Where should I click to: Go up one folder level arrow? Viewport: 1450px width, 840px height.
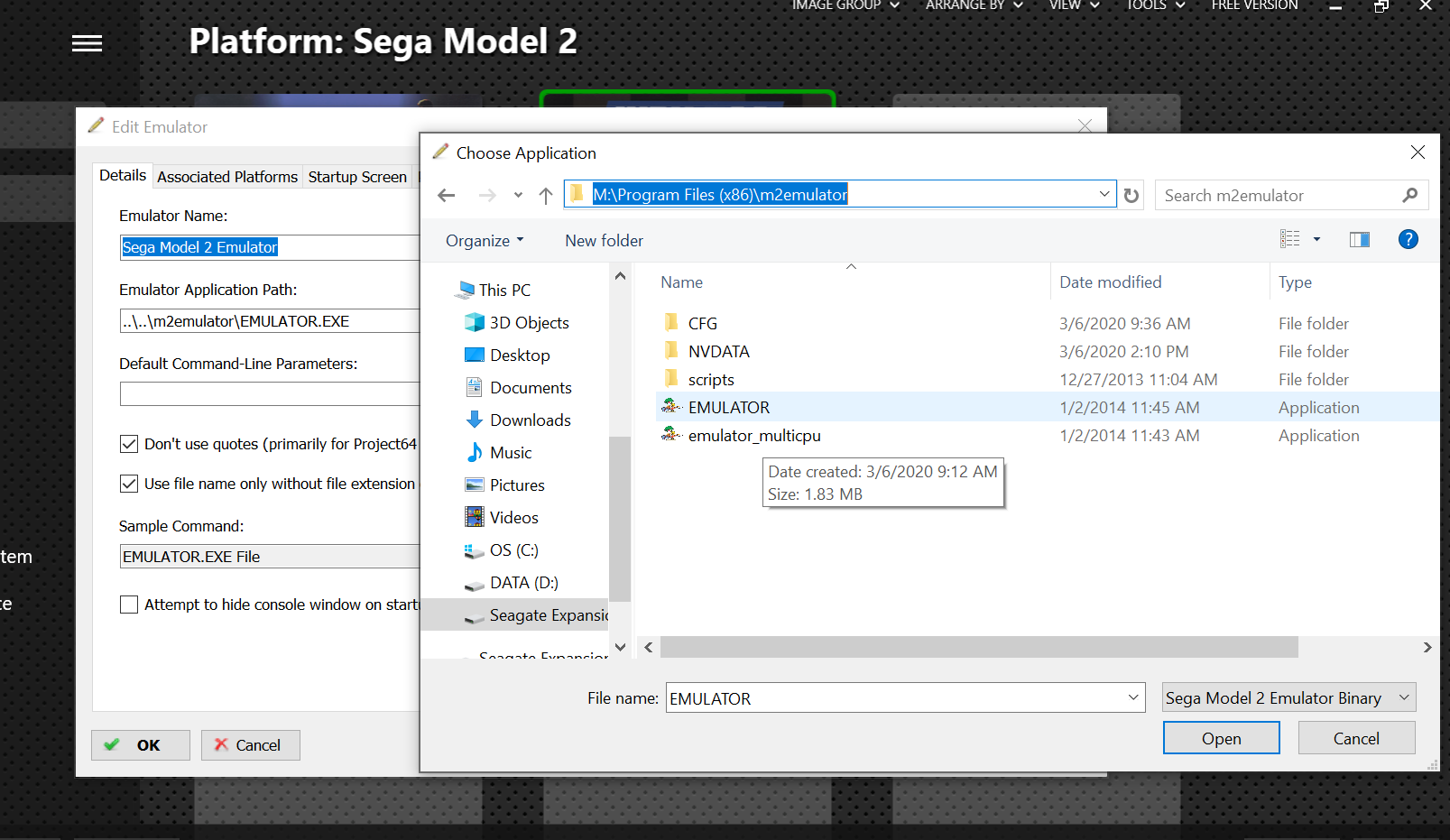coord(545,196)
